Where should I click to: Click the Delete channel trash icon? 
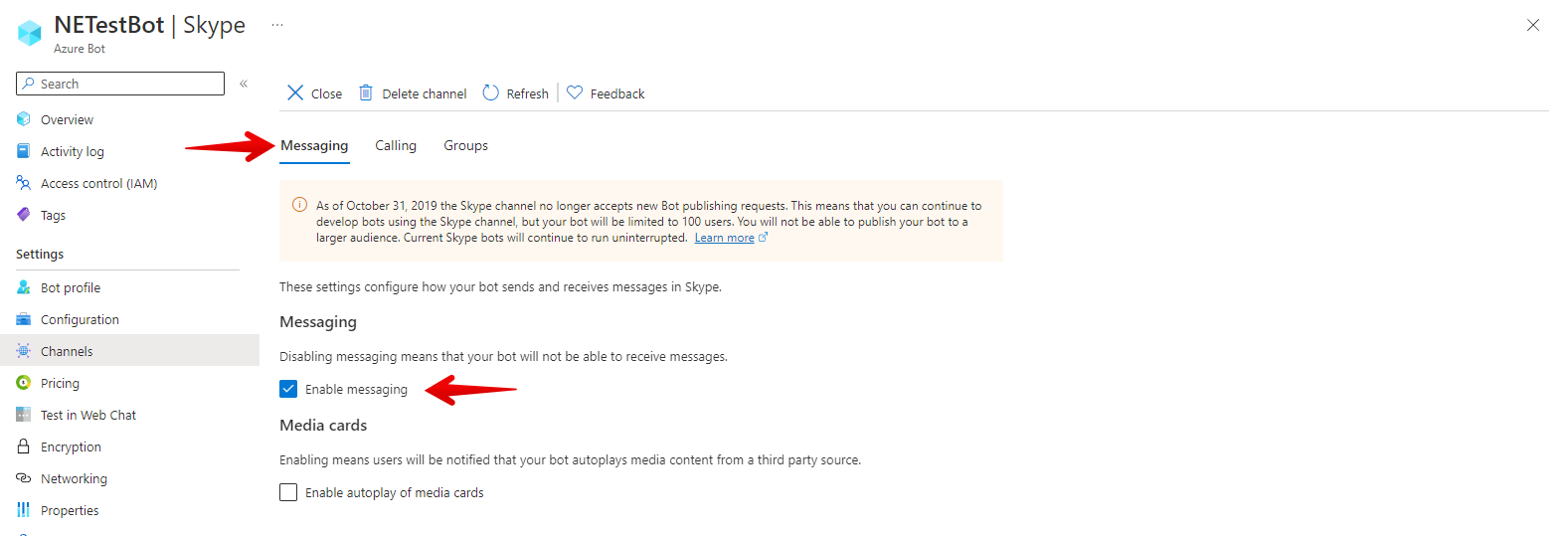[366, 92]
